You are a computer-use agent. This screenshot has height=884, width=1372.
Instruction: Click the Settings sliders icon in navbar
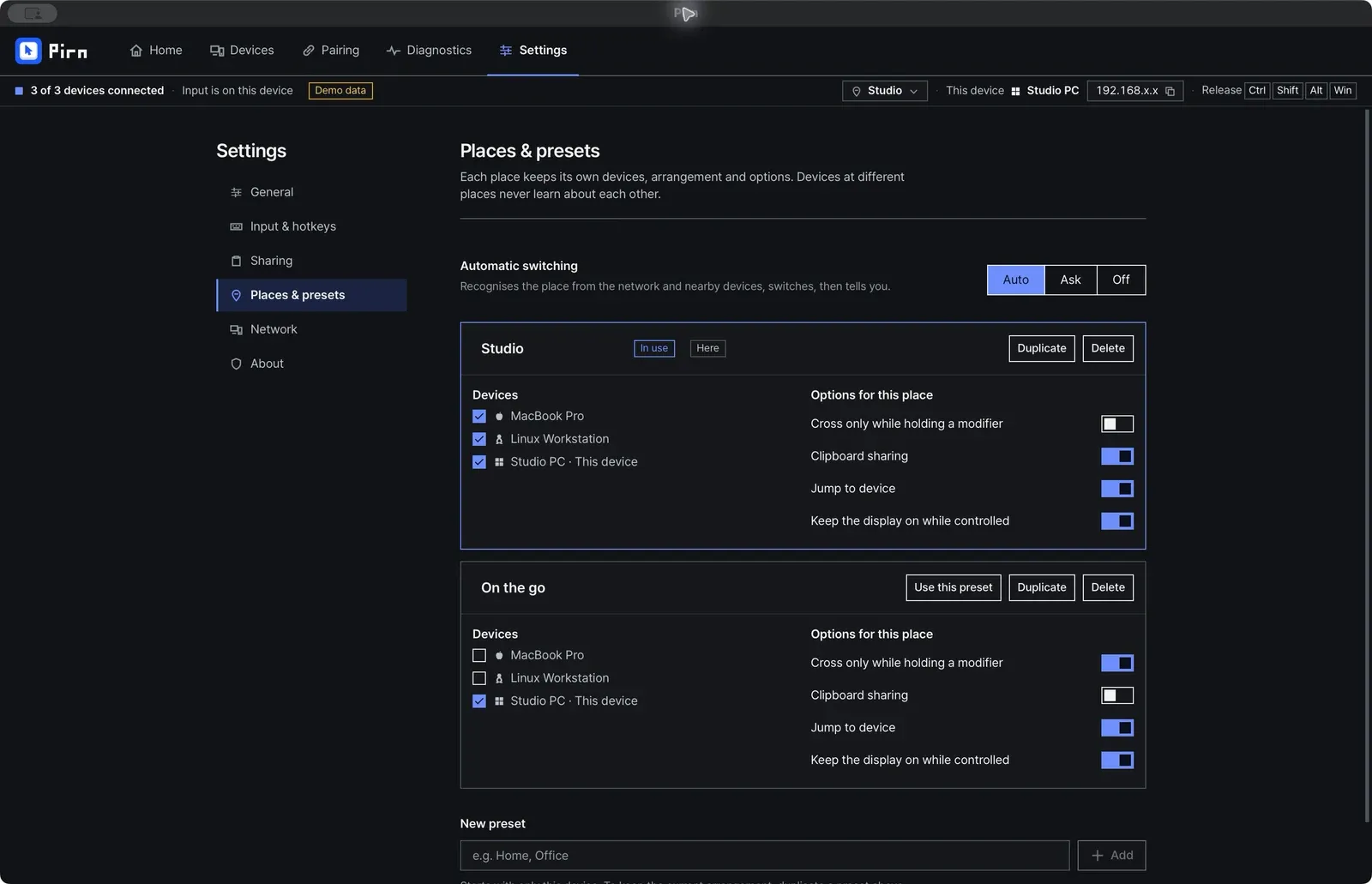click(506, 51)
